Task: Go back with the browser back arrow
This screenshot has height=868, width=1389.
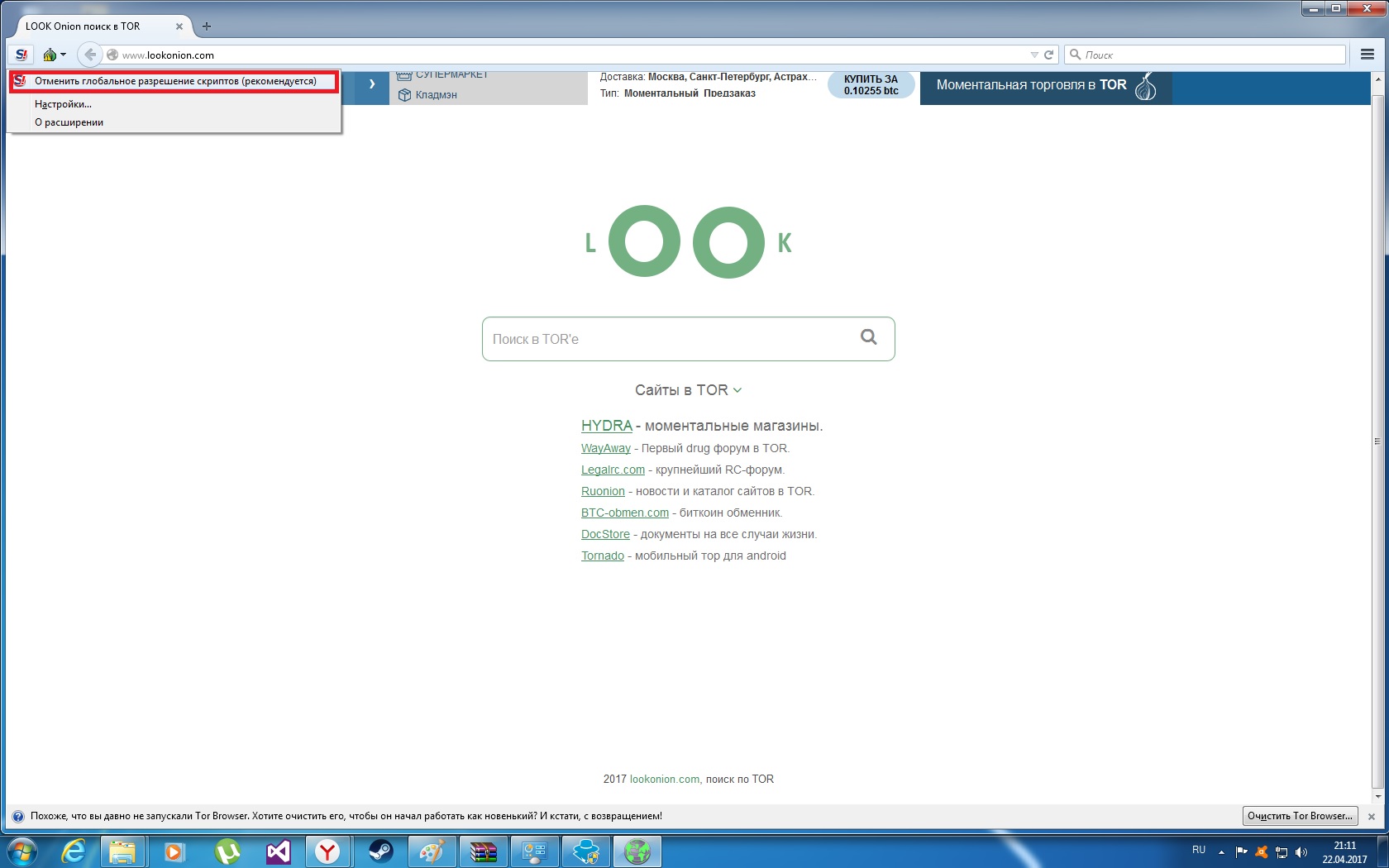Action: tap(90, 55)
